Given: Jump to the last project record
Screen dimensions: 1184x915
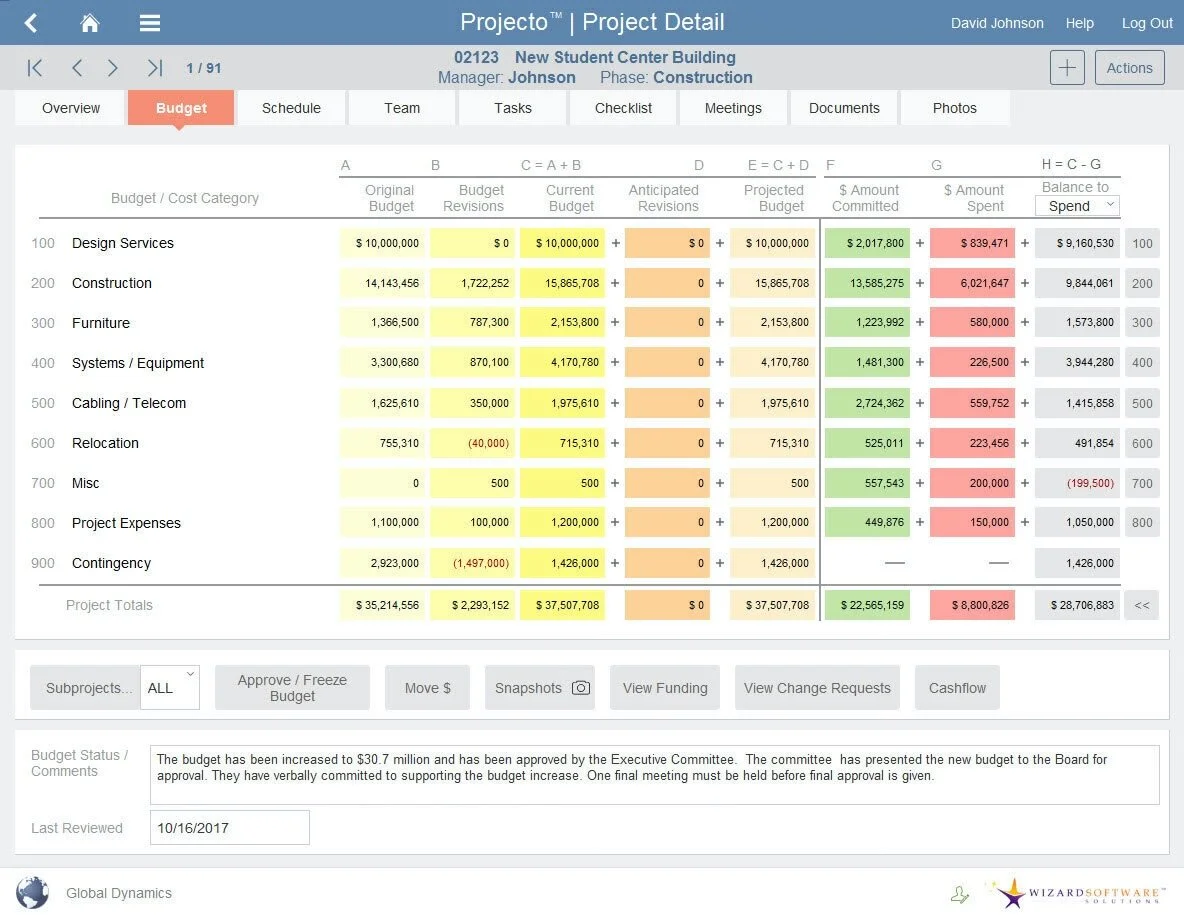Looking at the screenshot, I should click(154, 68).
